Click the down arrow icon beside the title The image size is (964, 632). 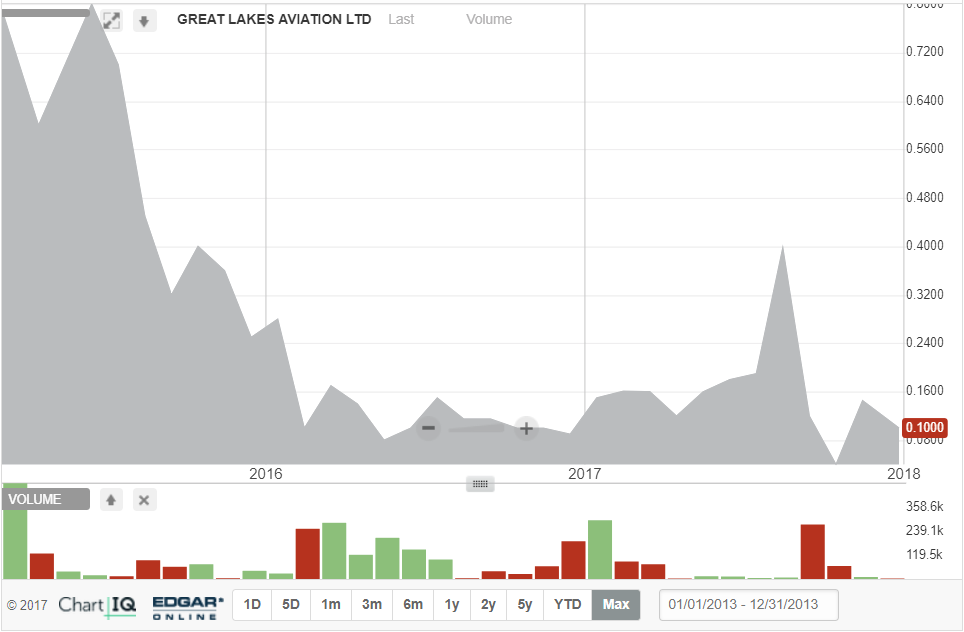pyautogui.click(x=144, y=21)
